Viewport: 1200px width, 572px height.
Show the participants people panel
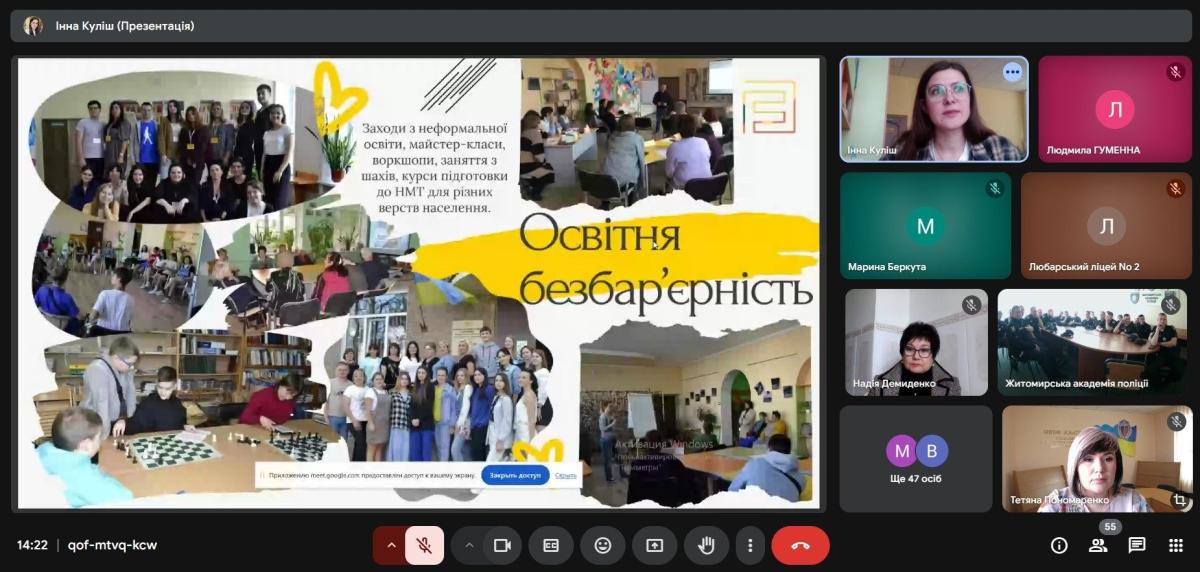(1098, 545)
